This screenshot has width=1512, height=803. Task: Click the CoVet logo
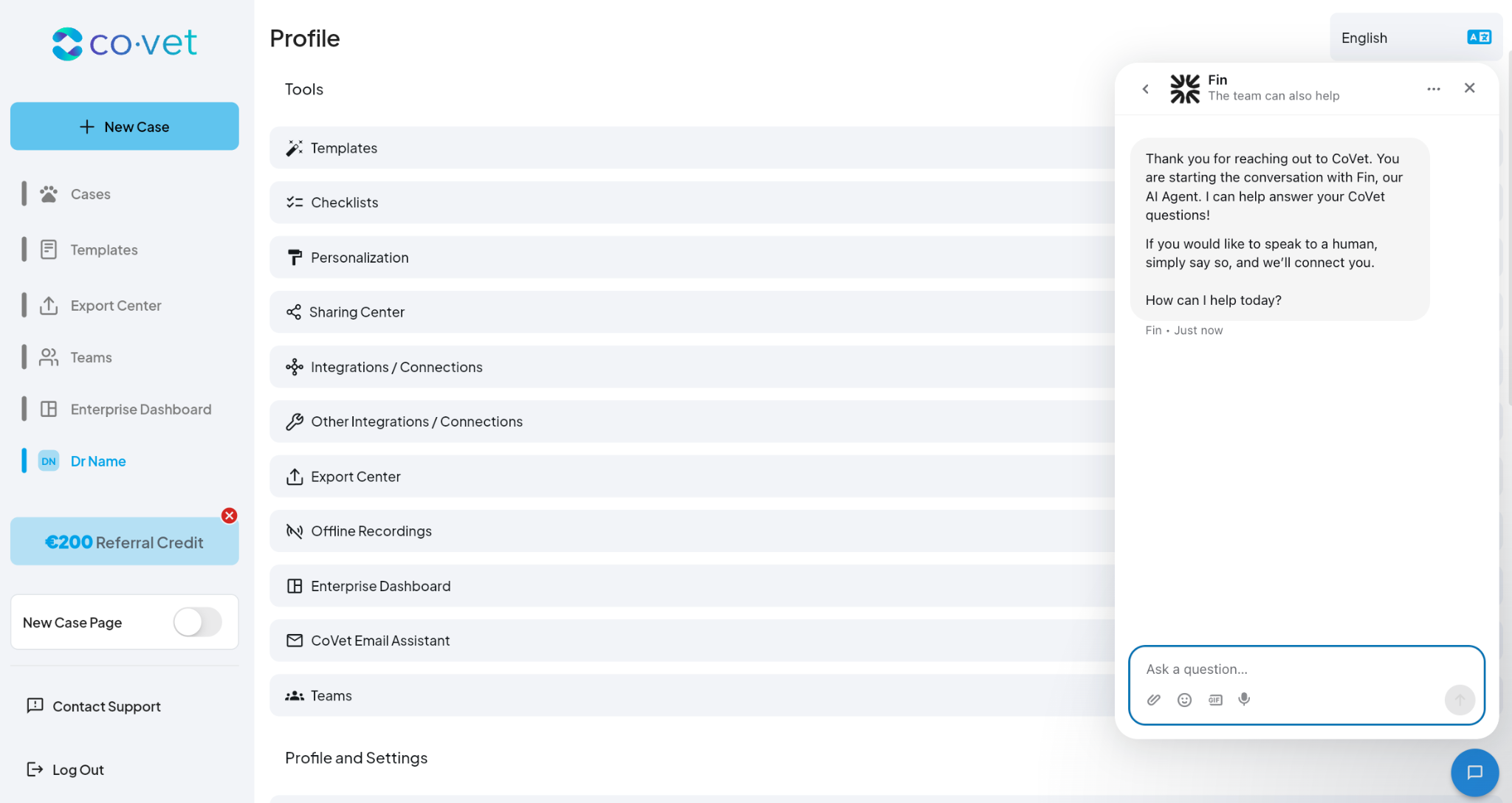tap(125, 44)
